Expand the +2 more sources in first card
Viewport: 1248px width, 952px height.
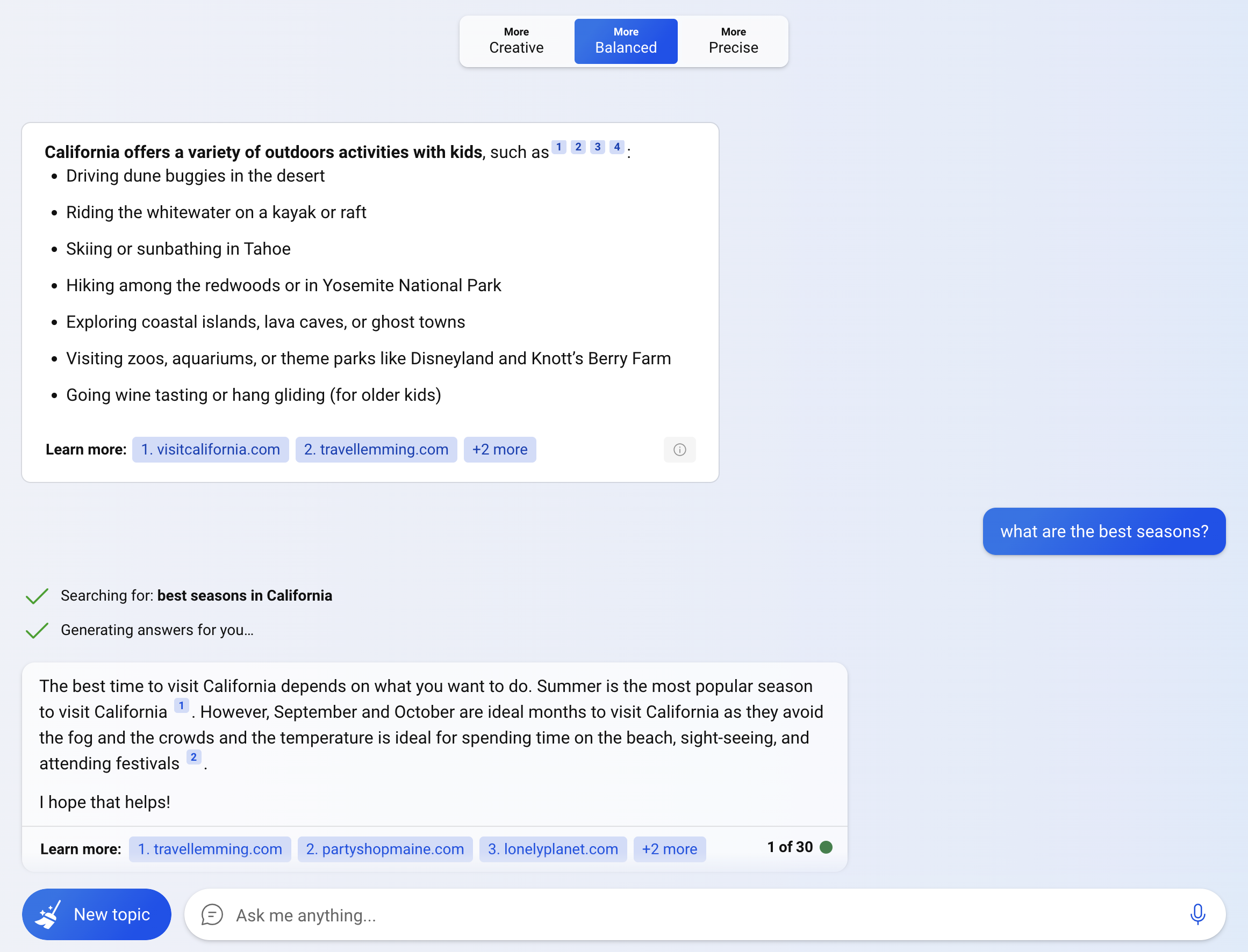pos(500,449)
